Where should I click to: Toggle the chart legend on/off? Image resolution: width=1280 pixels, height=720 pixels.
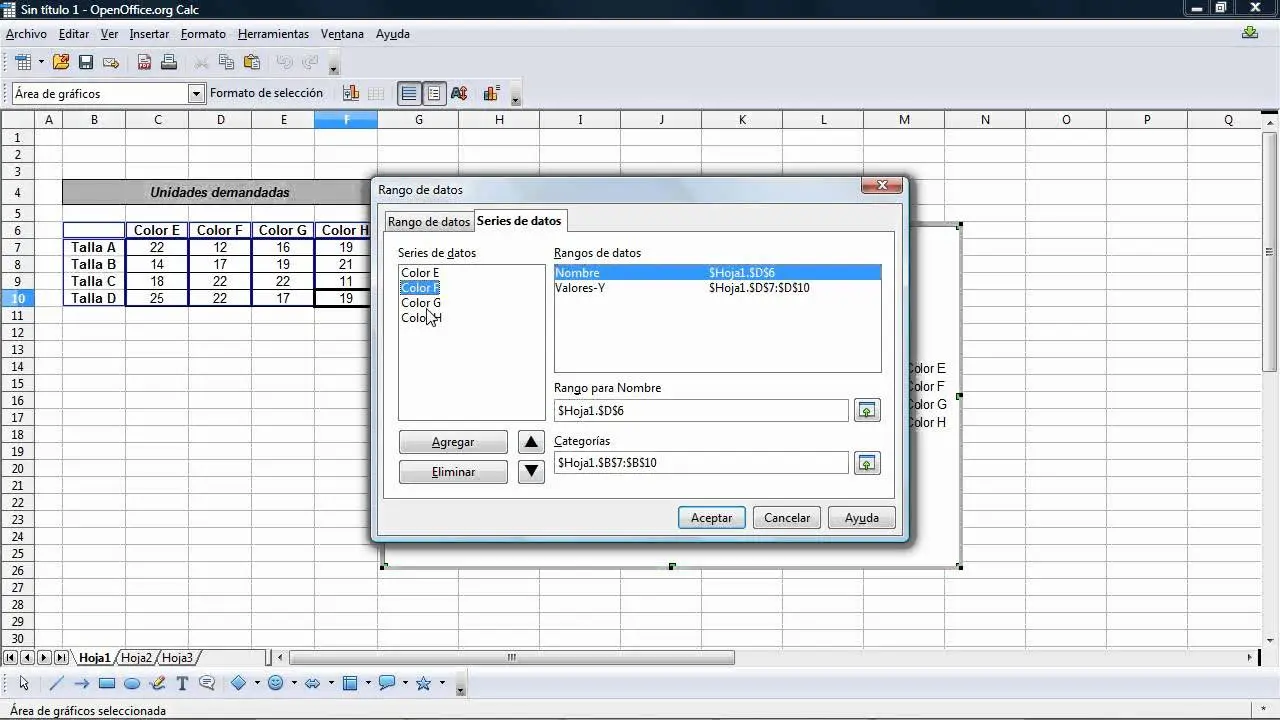434,93
